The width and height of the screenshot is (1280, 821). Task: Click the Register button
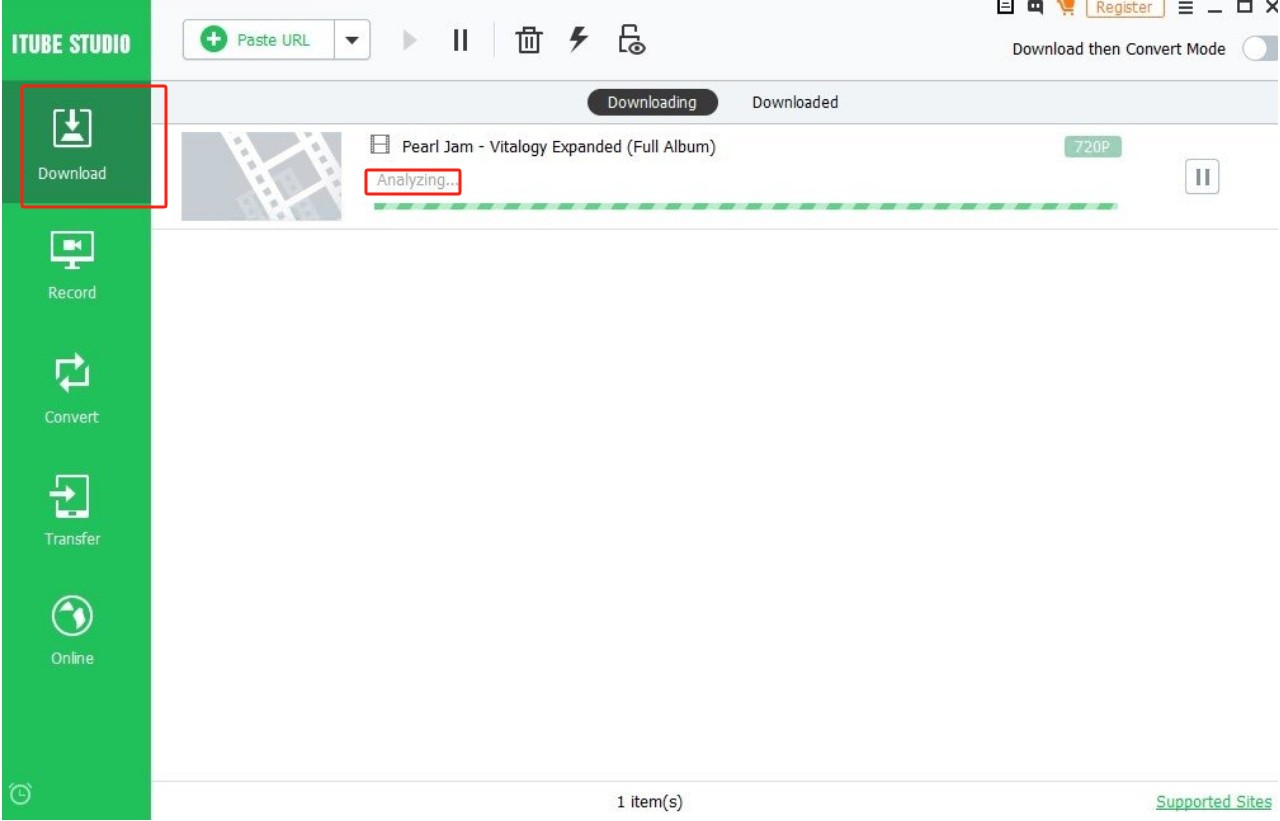click(1125, 7)
